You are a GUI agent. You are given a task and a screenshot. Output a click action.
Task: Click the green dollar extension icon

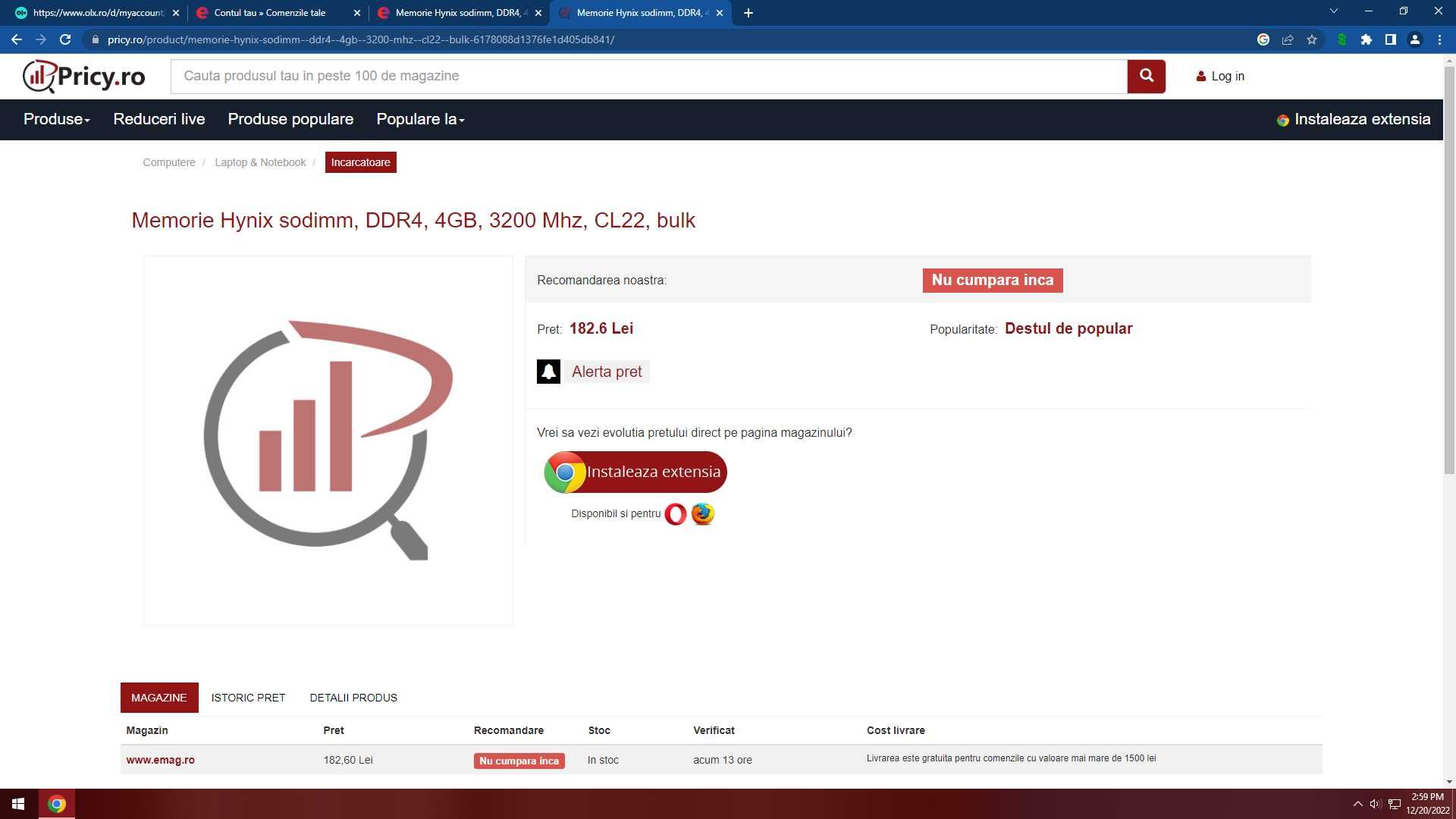click(x=1342, y=39)
